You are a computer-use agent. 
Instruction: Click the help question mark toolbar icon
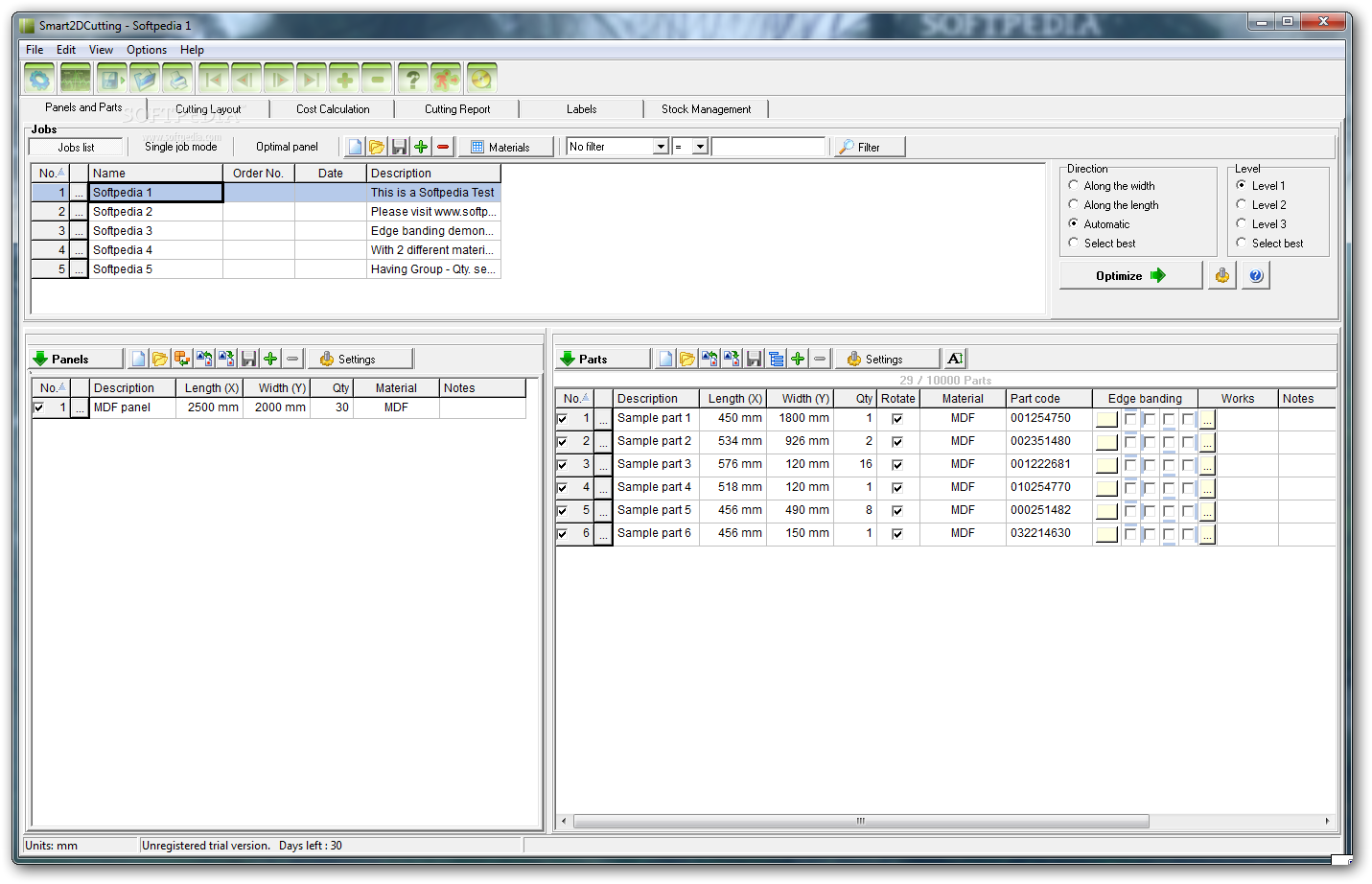[x=413, y=79]
